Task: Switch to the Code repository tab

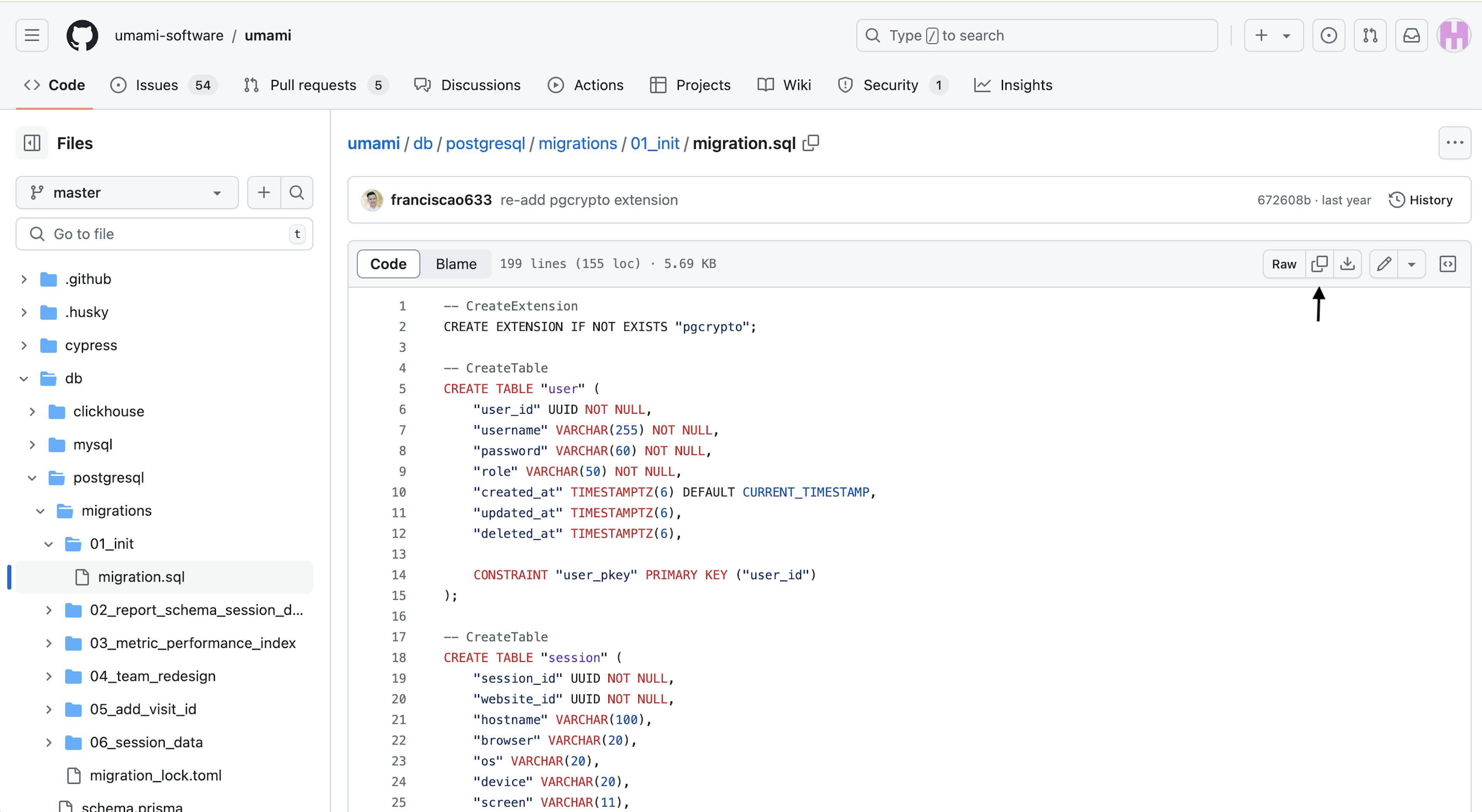Action: 54,85
